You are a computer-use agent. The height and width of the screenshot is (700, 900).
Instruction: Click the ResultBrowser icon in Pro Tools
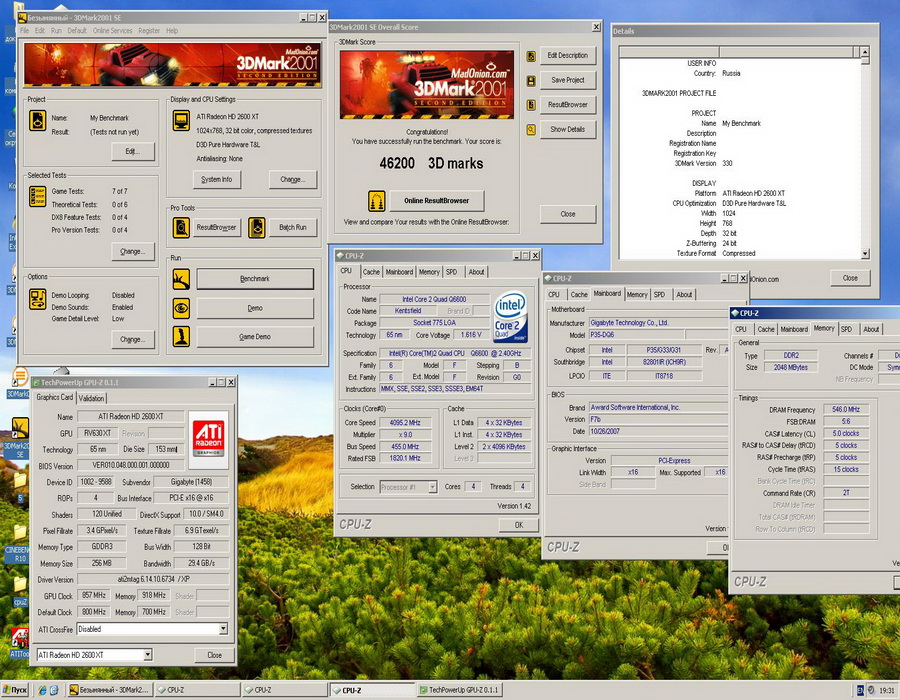coord(181,228)
